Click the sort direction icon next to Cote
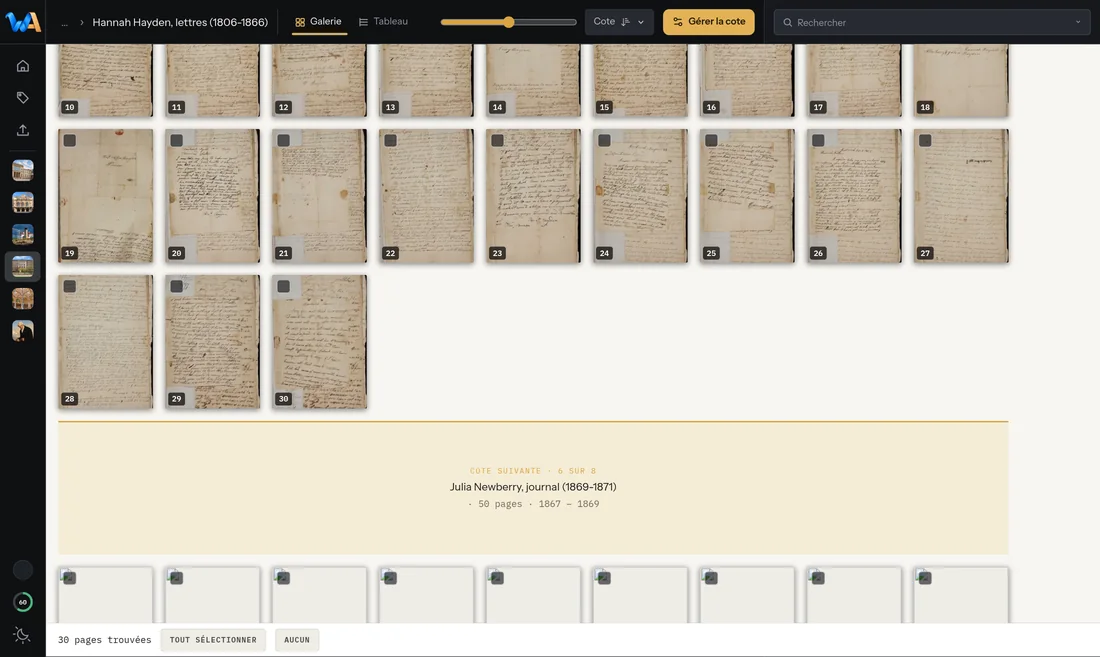Image resolution: width=1100 pixels, height=657 pixels. (x=626, y=22)
